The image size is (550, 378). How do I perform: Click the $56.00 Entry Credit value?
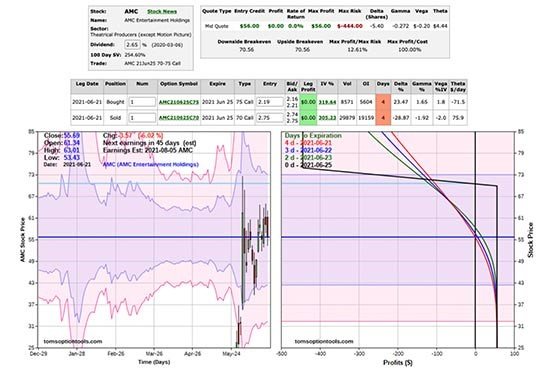pyautogui.click(x=249, y=26)
